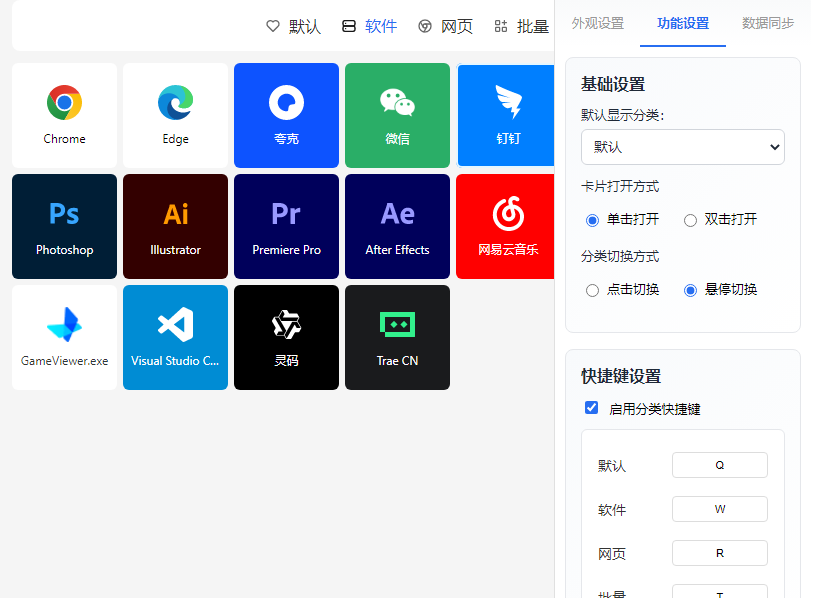Select the 网页 category in top bar

coord(446,27)
